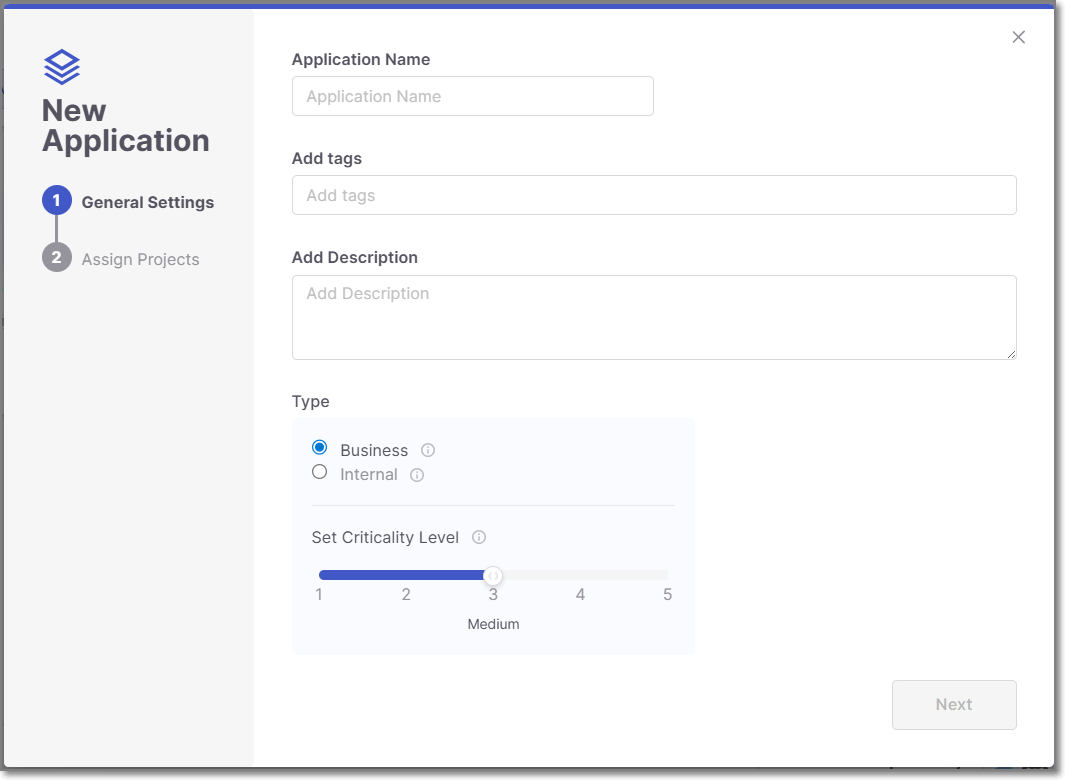The height and width of the screenshot is (780, 1065).
Task: Click the info icon next to Business
Action: click(428, 450)
